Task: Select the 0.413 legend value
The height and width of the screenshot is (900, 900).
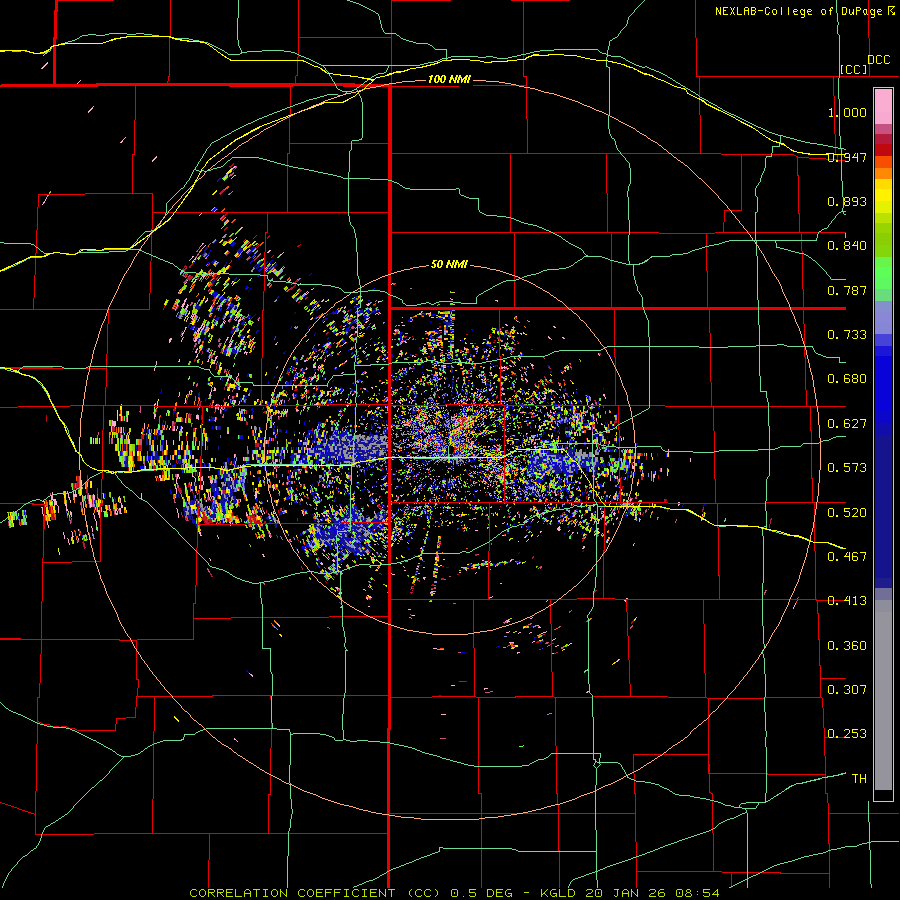Action: pos(847,601)
